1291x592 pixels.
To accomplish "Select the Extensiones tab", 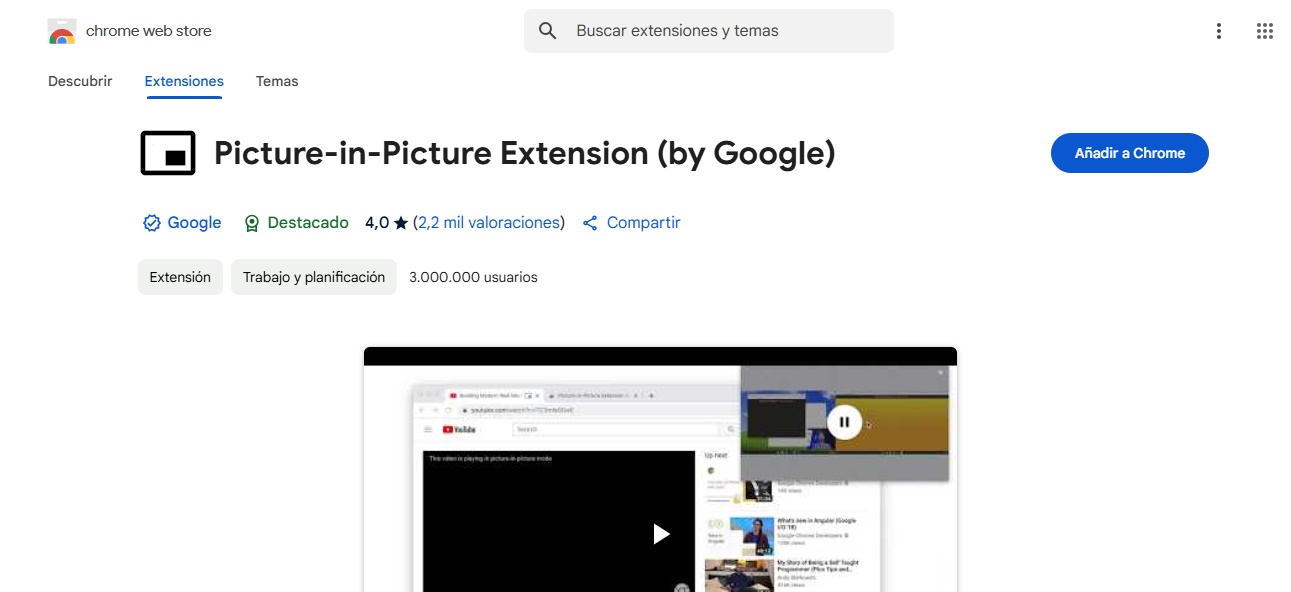I will click(184, 81).
